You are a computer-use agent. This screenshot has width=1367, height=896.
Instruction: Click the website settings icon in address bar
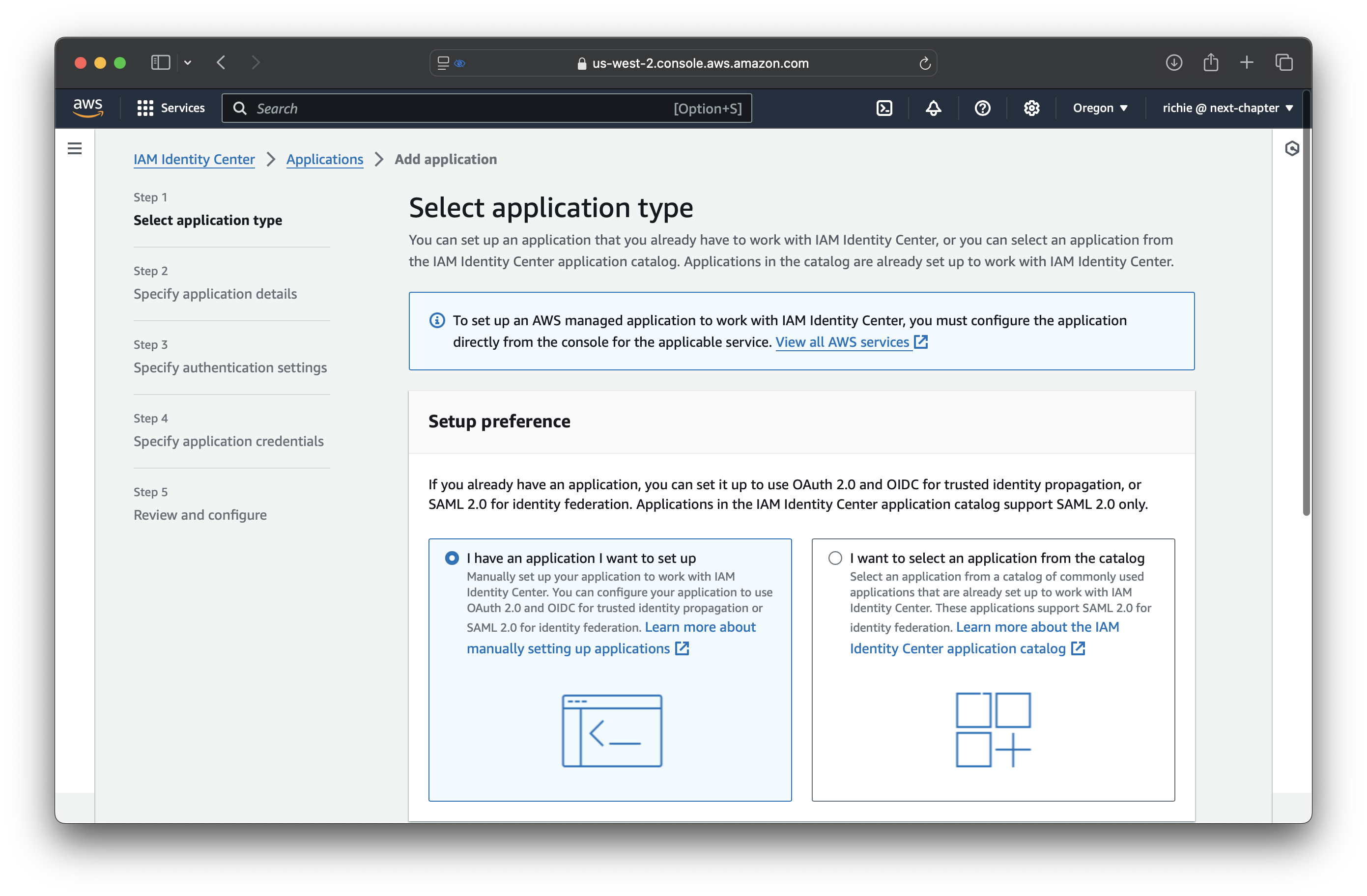point(443,63)
